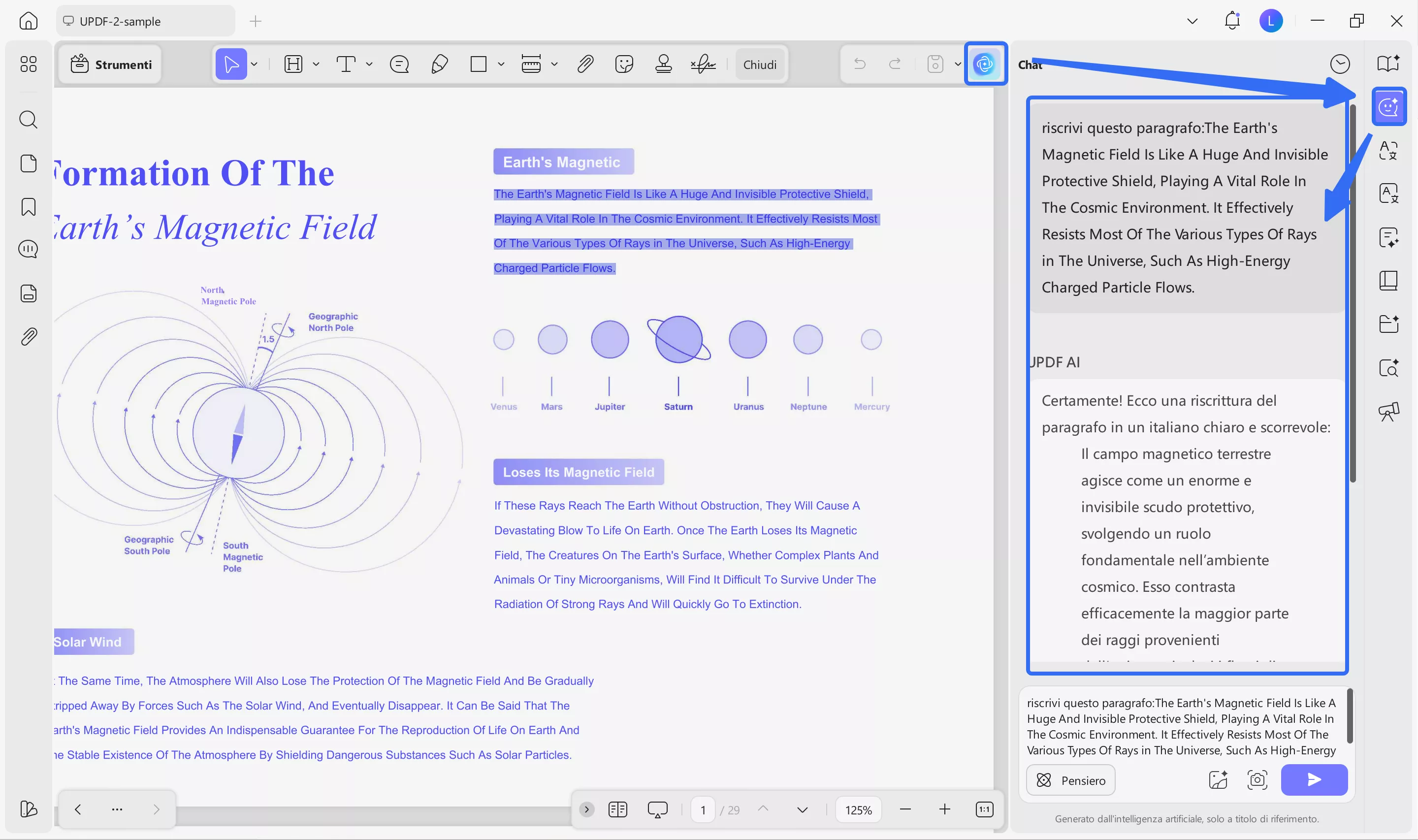This screenshot has width=1418, height=840.
Task: Attach a file with the paperclip tool
Action: (585, 64)
